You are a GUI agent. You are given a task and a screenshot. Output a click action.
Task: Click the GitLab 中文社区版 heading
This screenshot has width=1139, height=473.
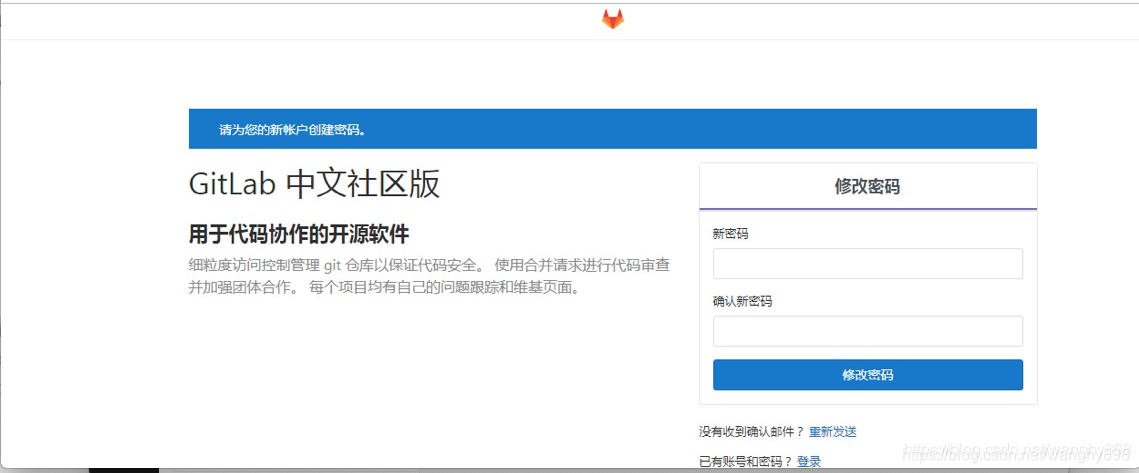coord(314,185)
